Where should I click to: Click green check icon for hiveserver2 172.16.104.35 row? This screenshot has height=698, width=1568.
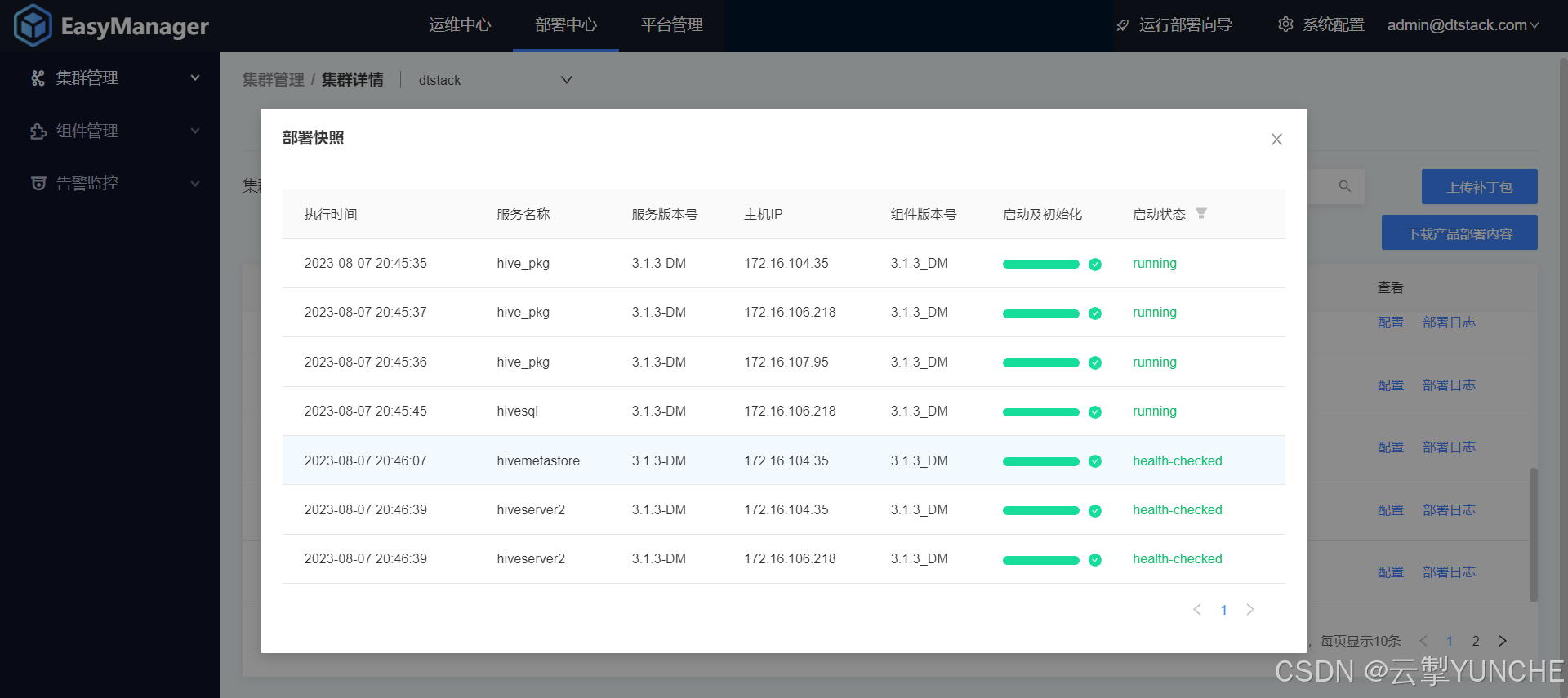(x=1095, y=511)
